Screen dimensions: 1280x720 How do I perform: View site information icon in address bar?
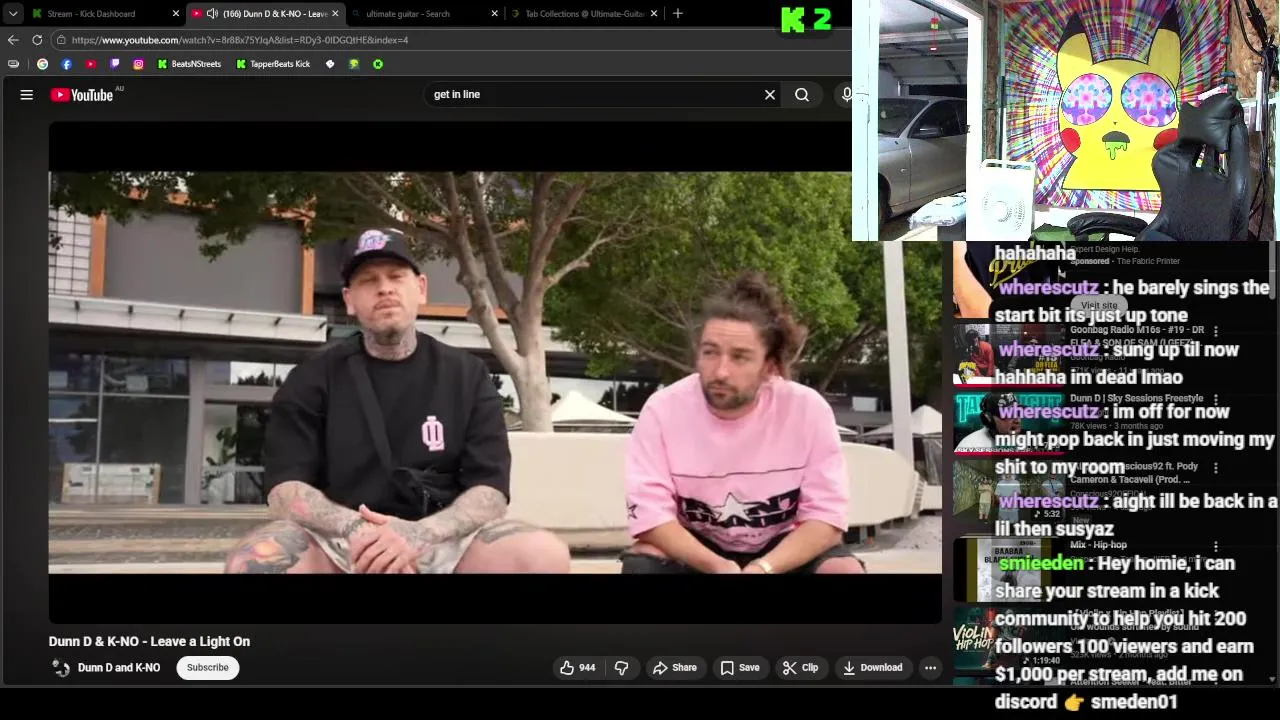click(x=61, y=40)
